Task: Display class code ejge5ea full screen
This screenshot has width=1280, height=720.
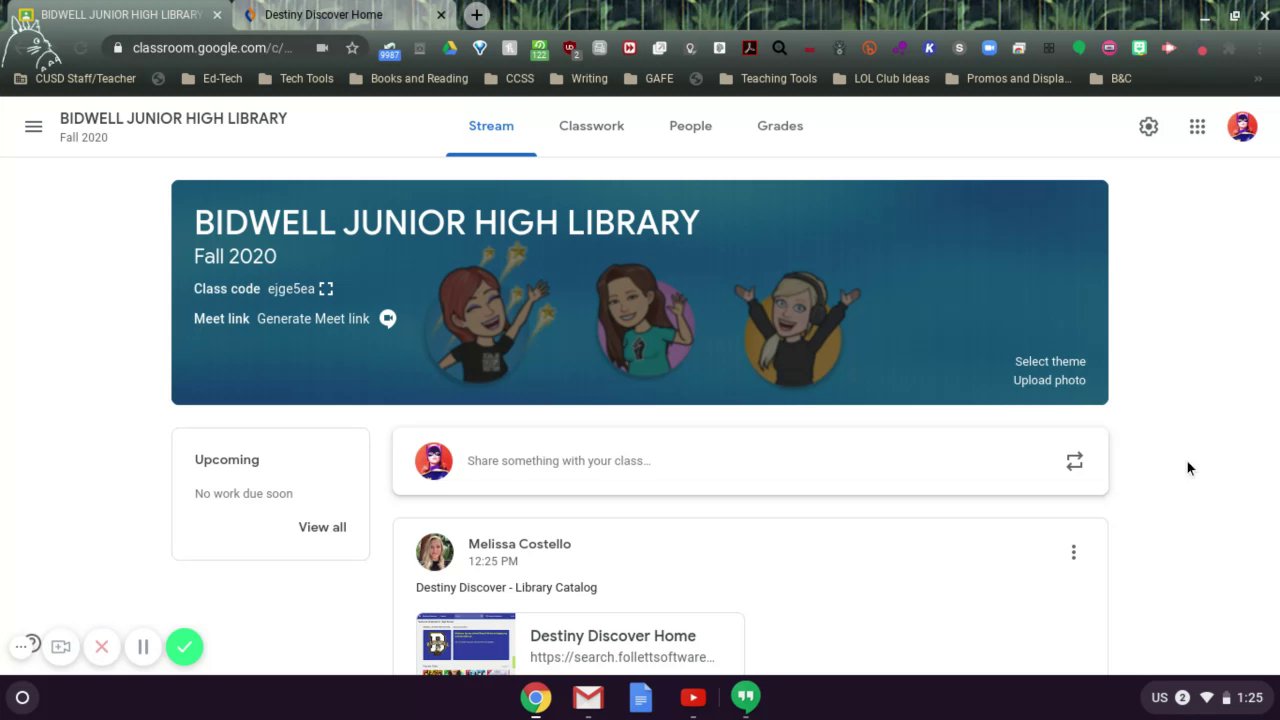Action: 326,289
